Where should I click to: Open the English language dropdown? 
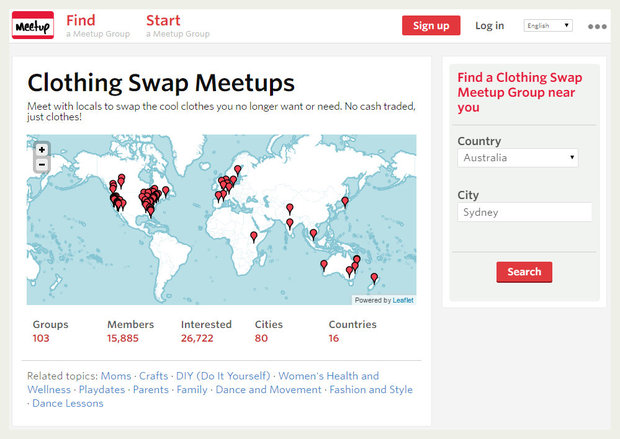(x=548, y=25)
